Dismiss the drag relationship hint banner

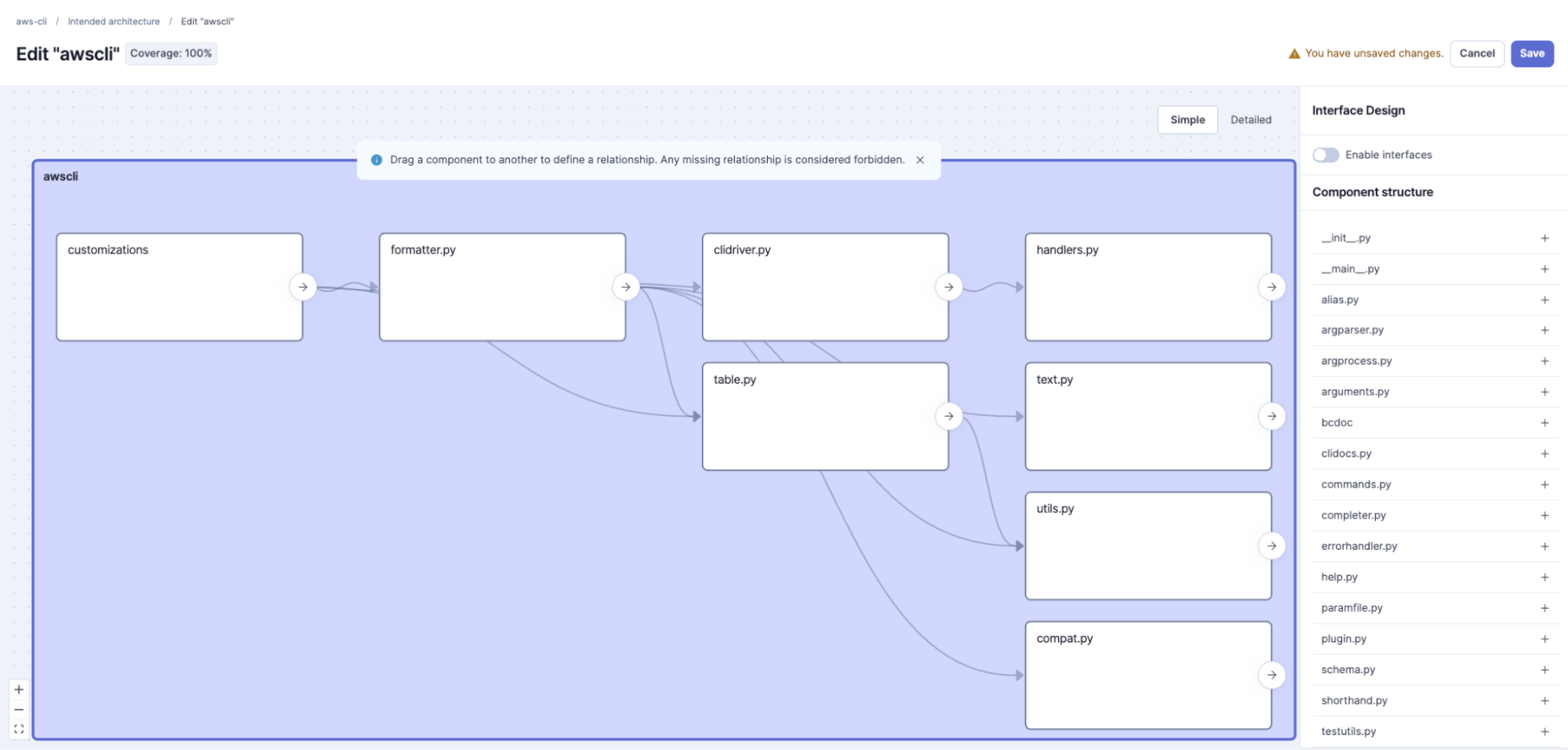click(x=920, y=159)
